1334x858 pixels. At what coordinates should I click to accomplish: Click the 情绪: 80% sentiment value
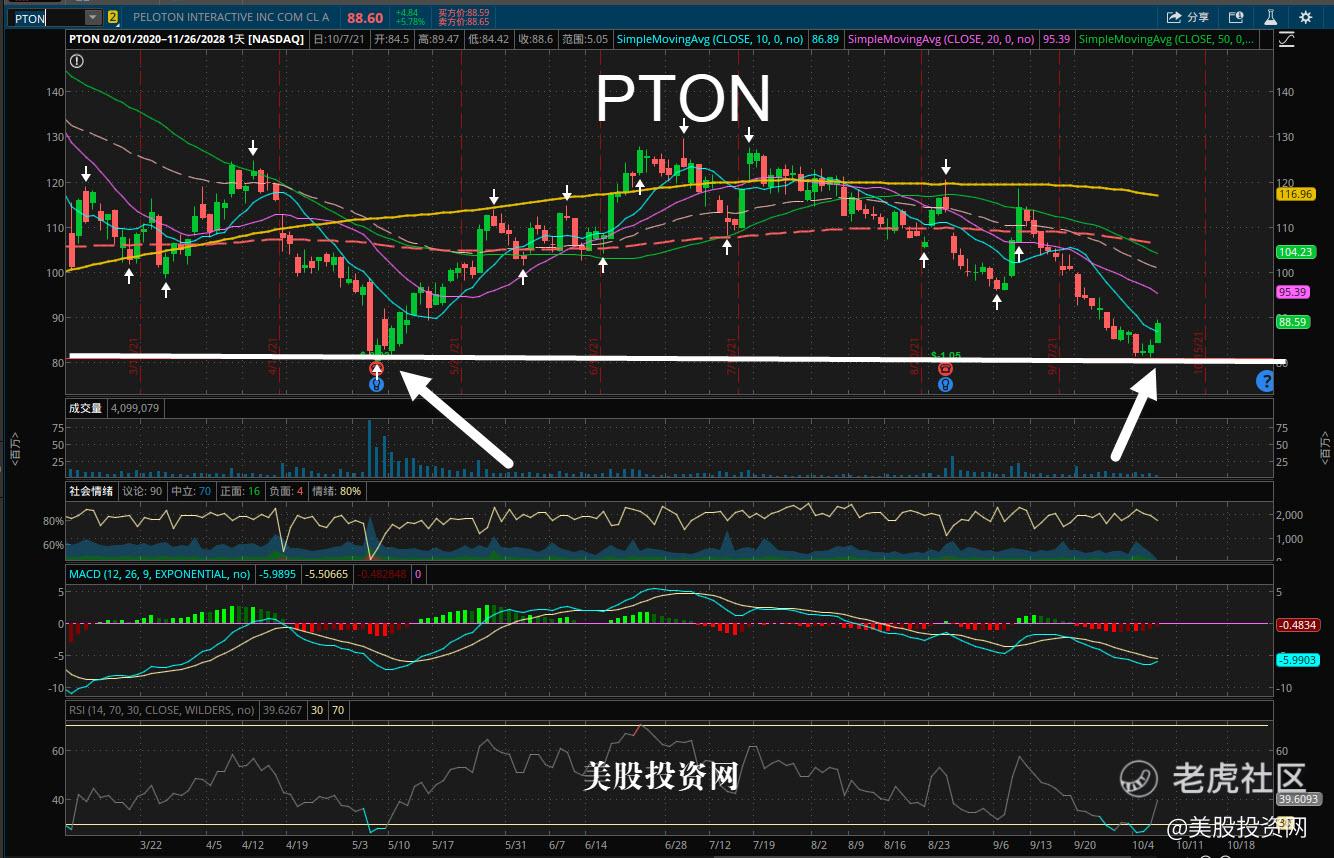point(337,491)
